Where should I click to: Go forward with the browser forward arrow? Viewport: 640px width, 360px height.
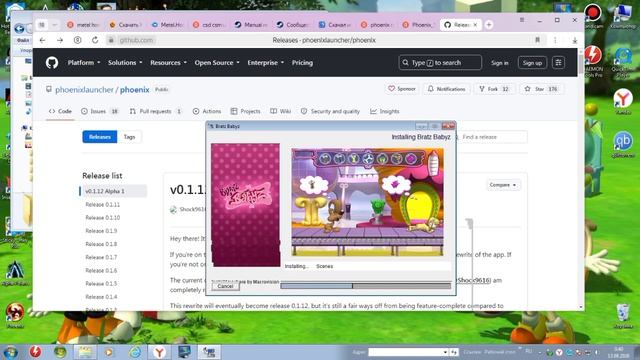(60, 40)
